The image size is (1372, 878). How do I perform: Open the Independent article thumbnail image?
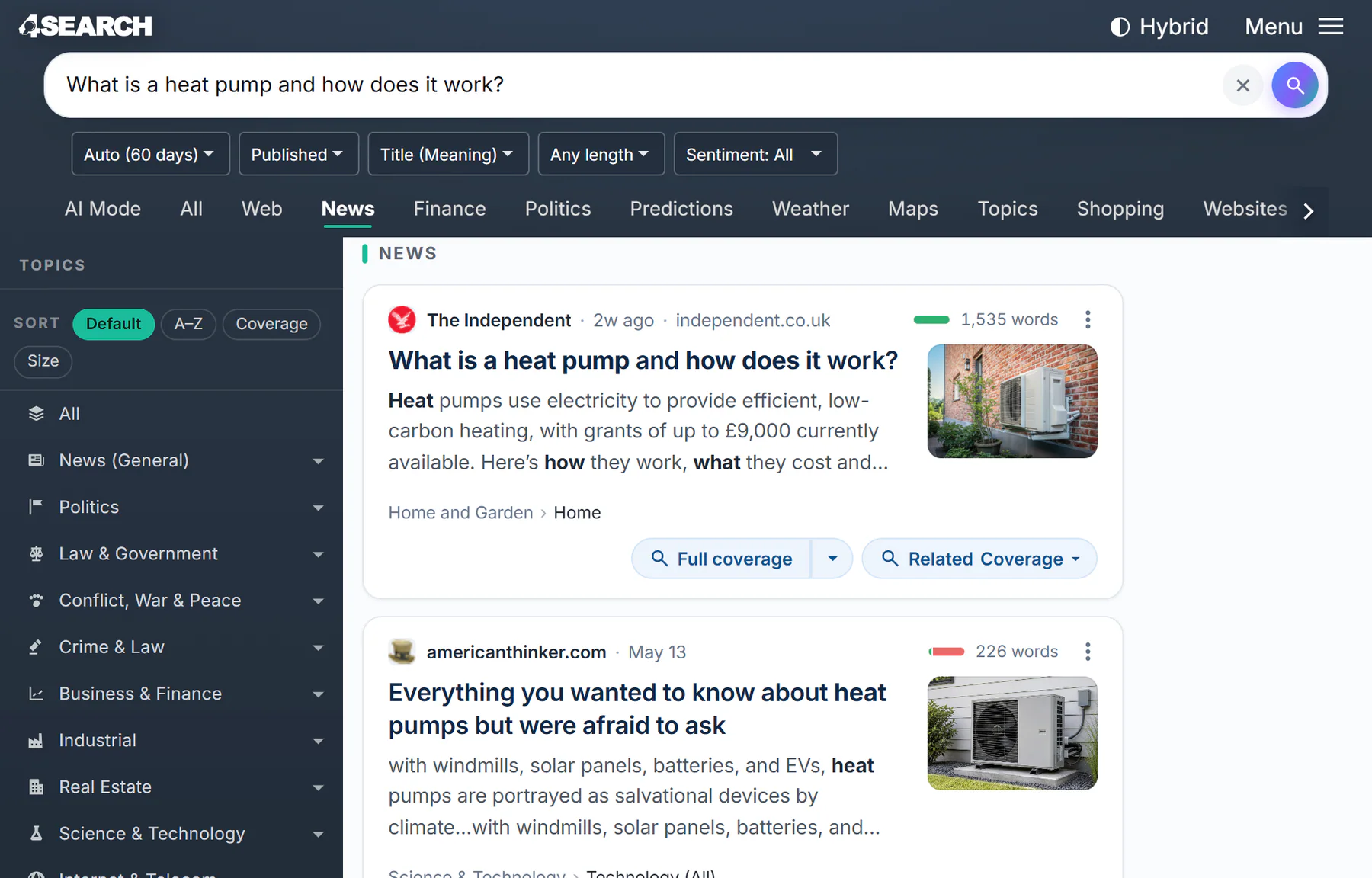tap(1012, 402)
